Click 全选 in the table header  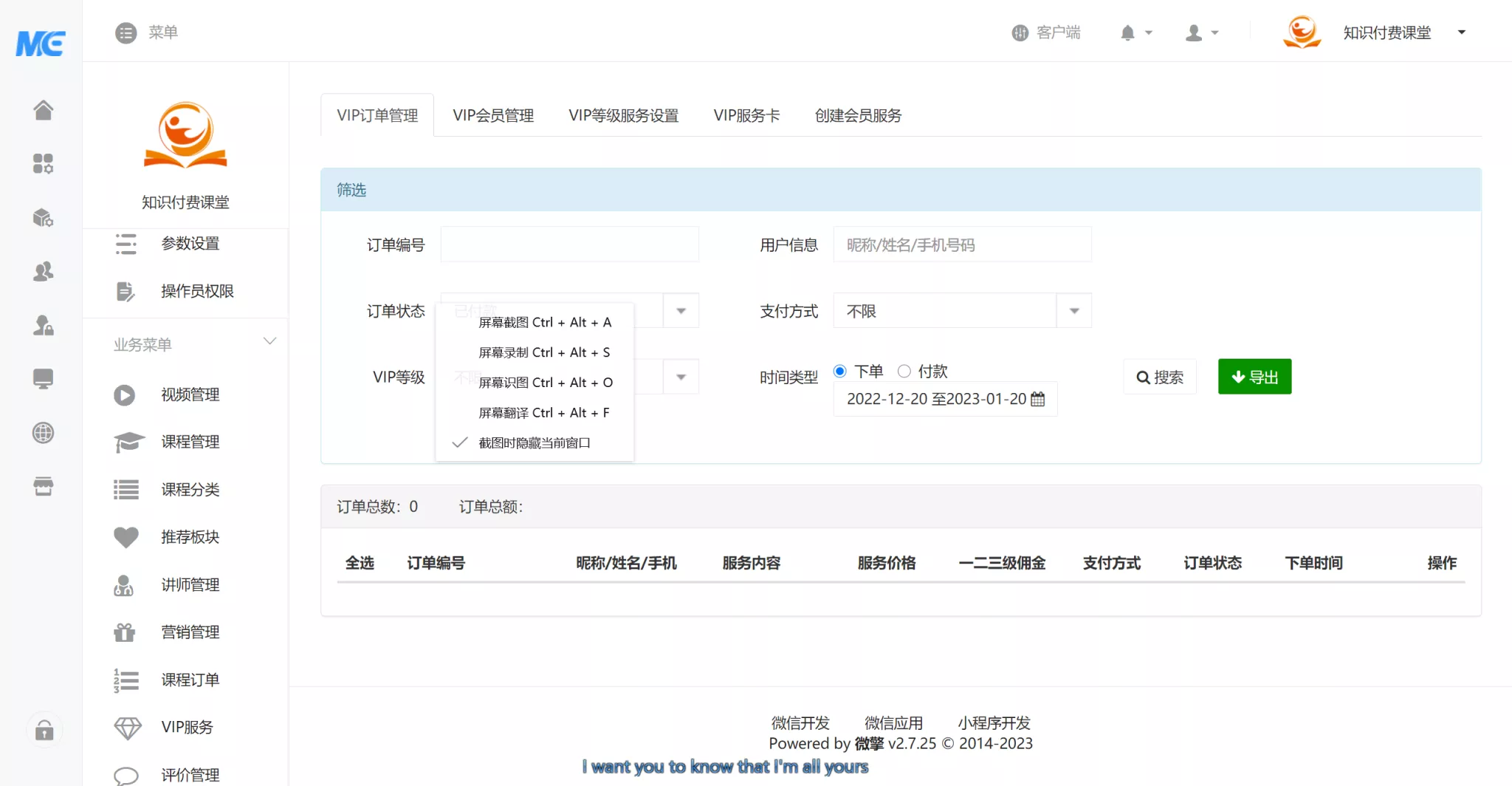[360, 563]
